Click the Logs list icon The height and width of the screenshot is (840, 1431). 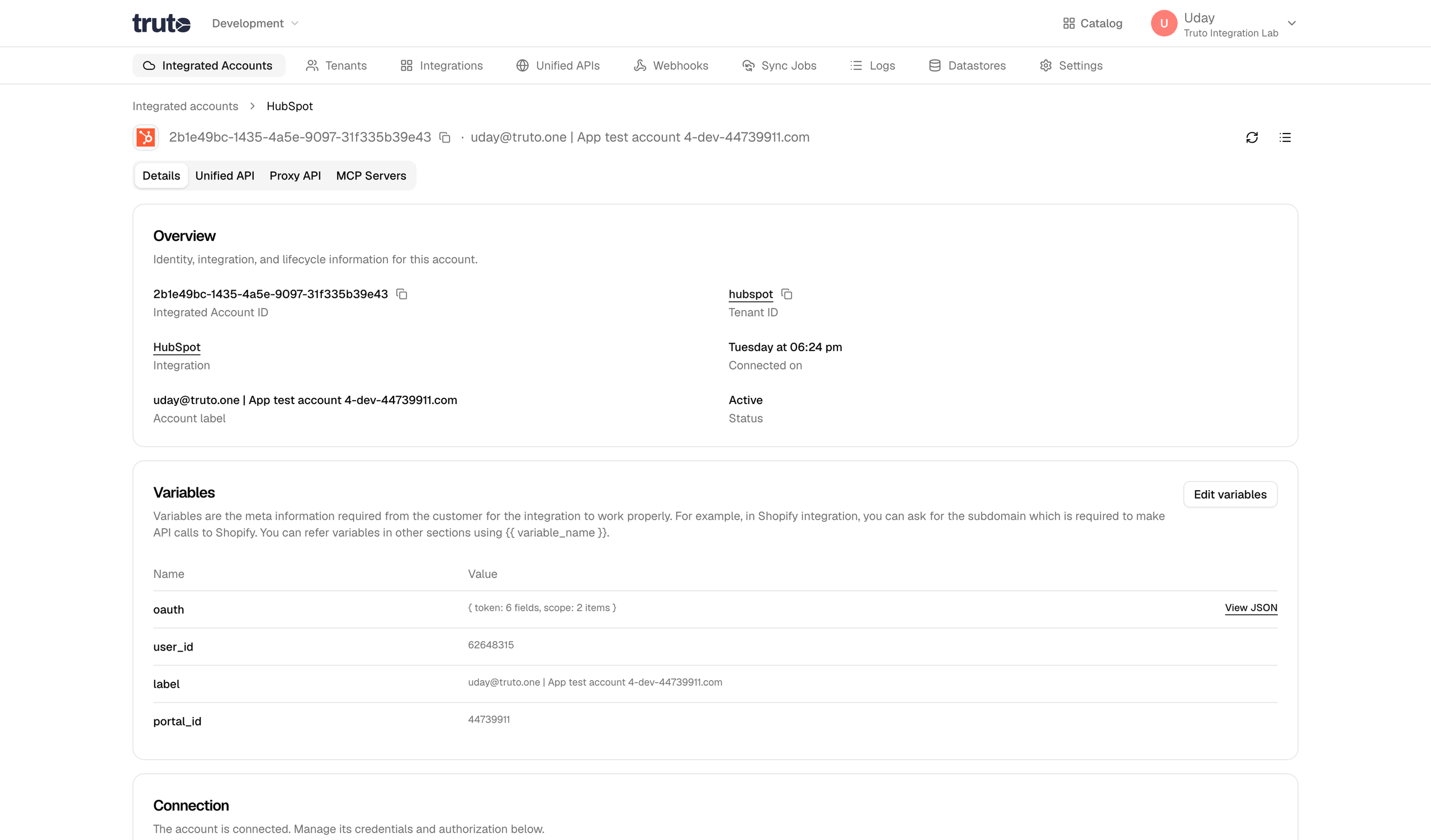point(856,65)
